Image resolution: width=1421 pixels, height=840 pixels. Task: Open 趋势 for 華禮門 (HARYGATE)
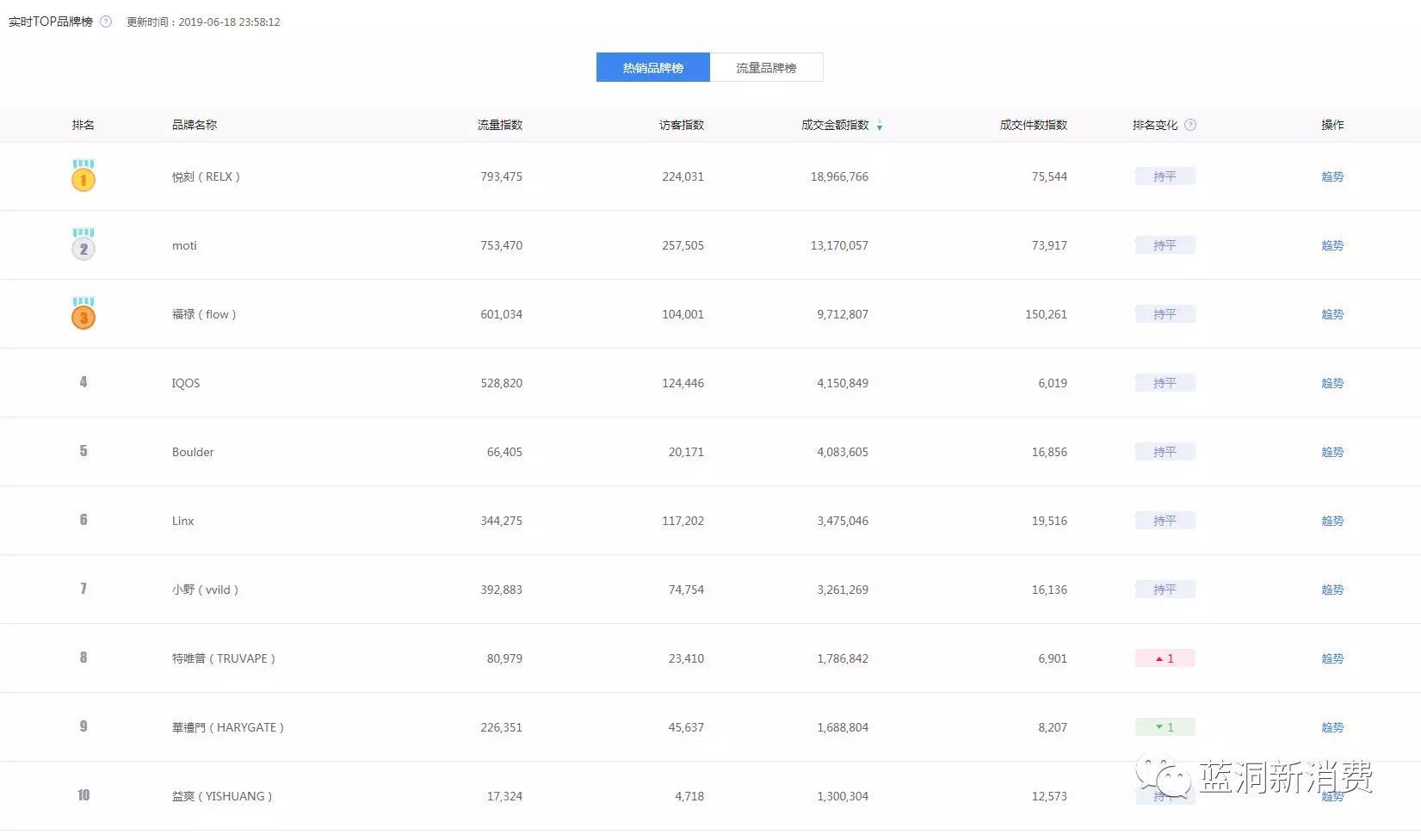pos(1332,727)
